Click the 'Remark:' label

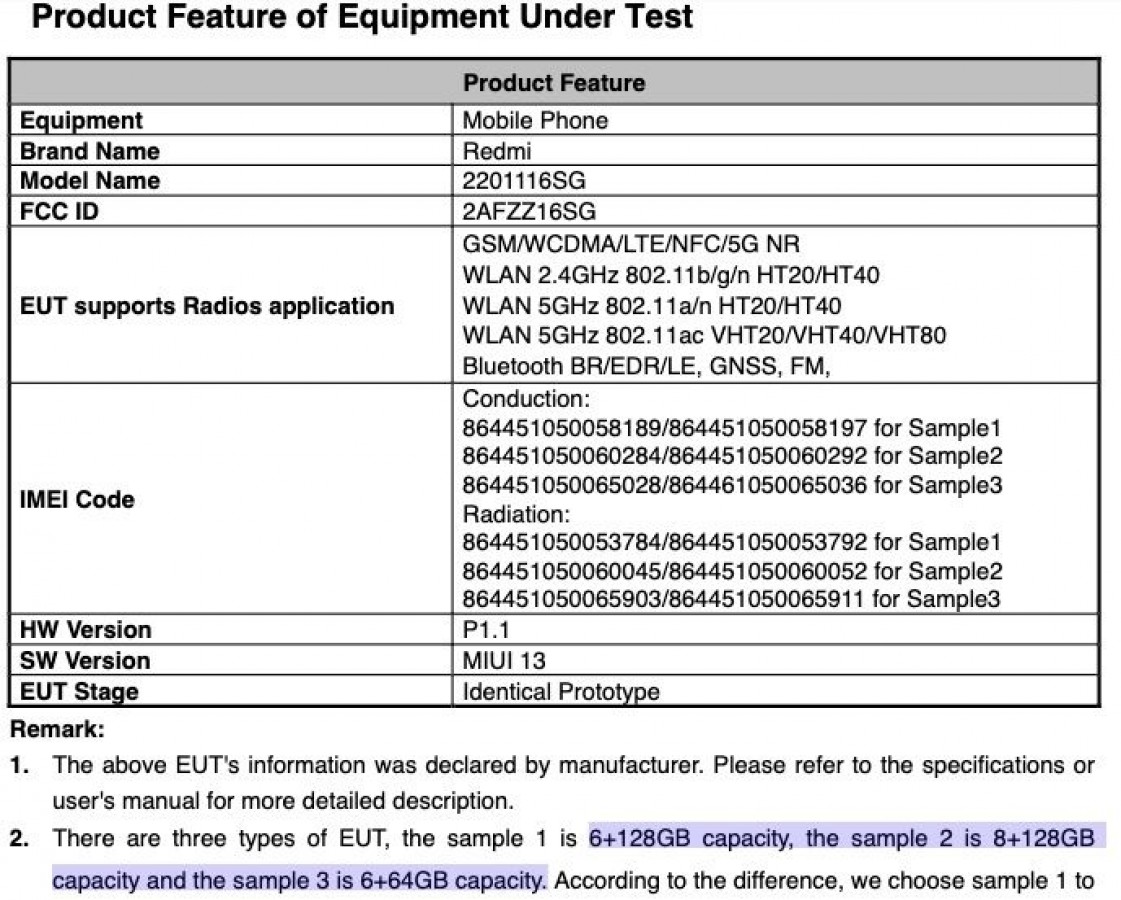click(x=58, y=730)
